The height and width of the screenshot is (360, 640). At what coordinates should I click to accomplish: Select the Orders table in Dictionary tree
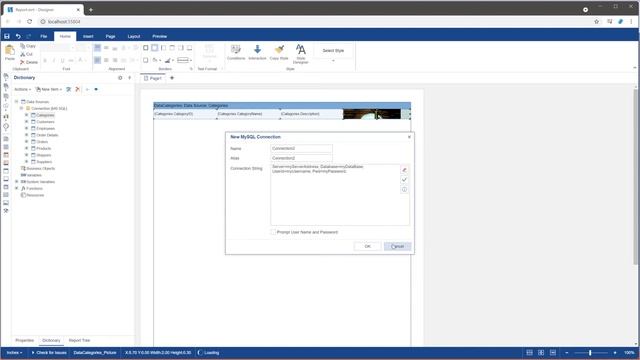[x=40, y=142]
